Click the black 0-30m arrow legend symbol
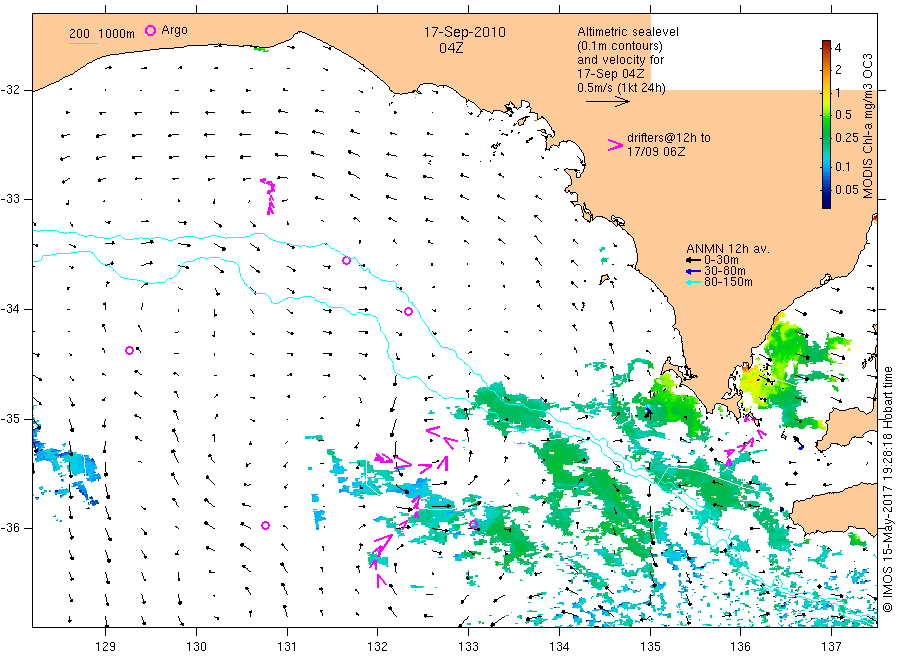 693,261
